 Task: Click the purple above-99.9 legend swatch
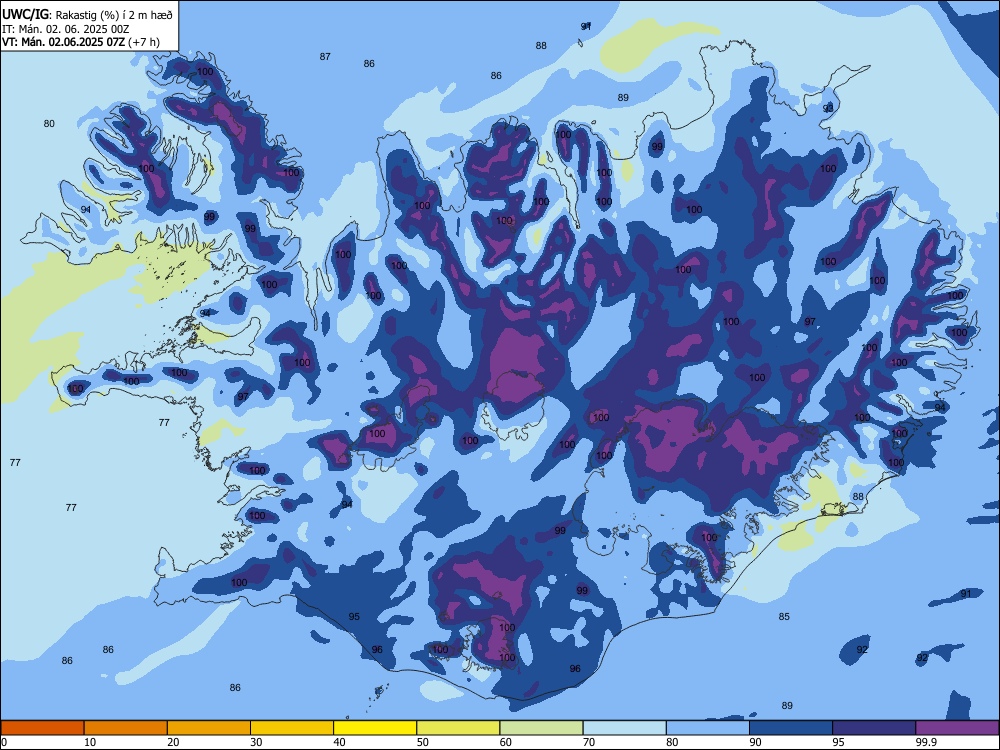(x=957, y=728)
